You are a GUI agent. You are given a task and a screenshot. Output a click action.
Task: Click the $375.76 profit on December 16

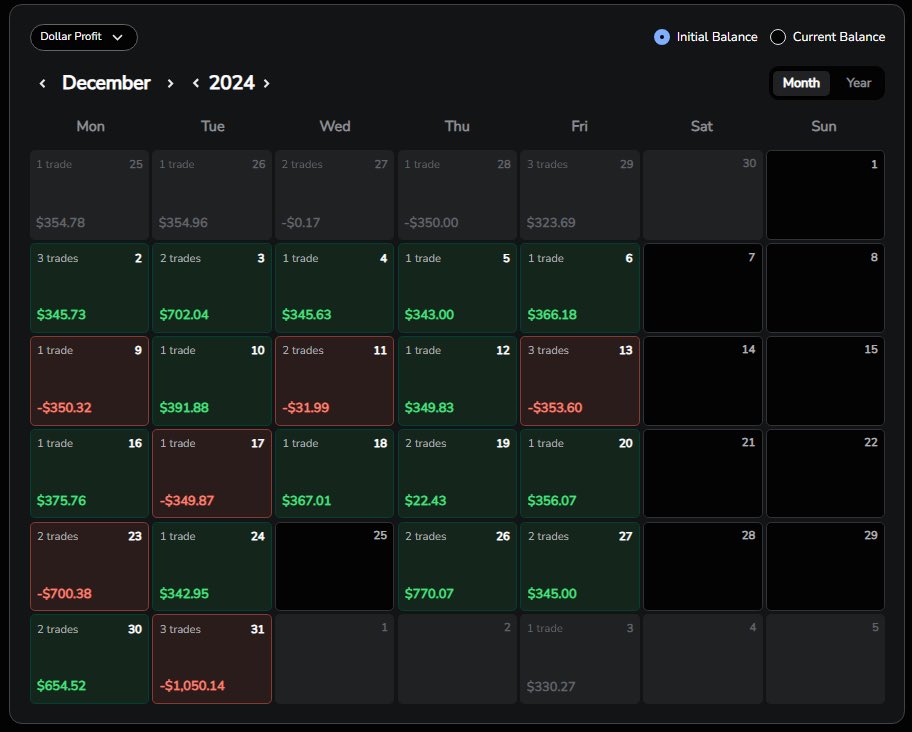point(61,501)
